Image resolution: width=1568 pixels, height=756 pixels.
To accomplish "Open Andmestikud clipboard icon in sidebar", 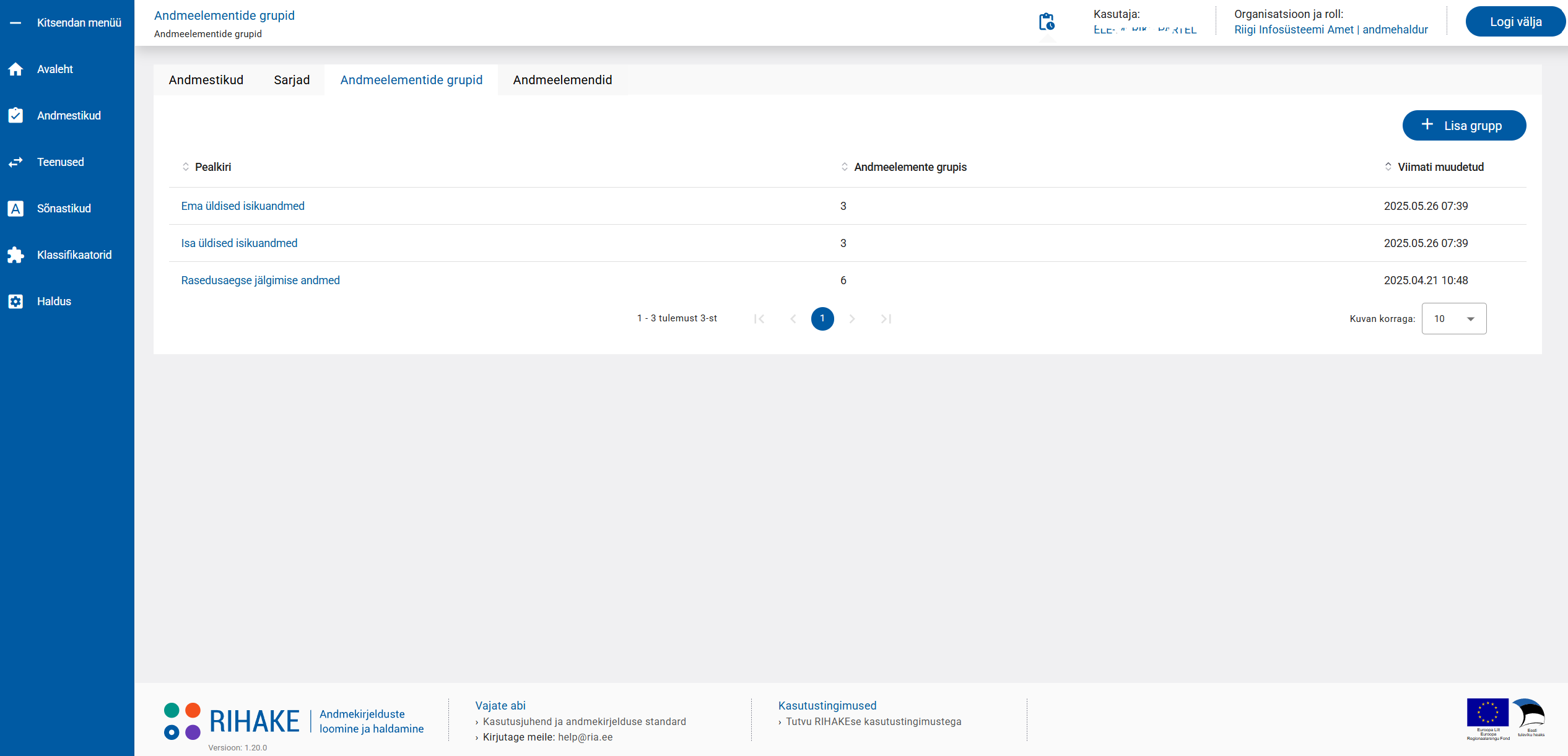I will tap(15, 116).
